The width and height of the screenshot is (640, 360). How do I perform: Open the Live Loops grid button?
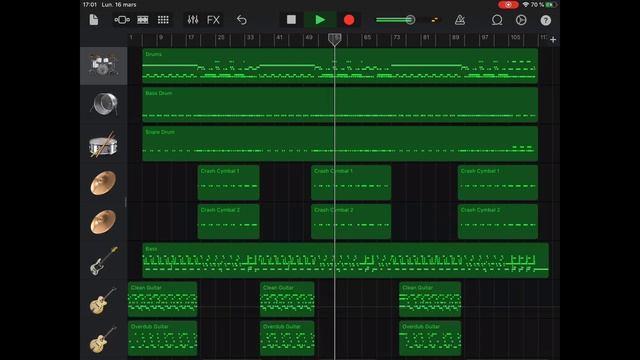[163, 20]
